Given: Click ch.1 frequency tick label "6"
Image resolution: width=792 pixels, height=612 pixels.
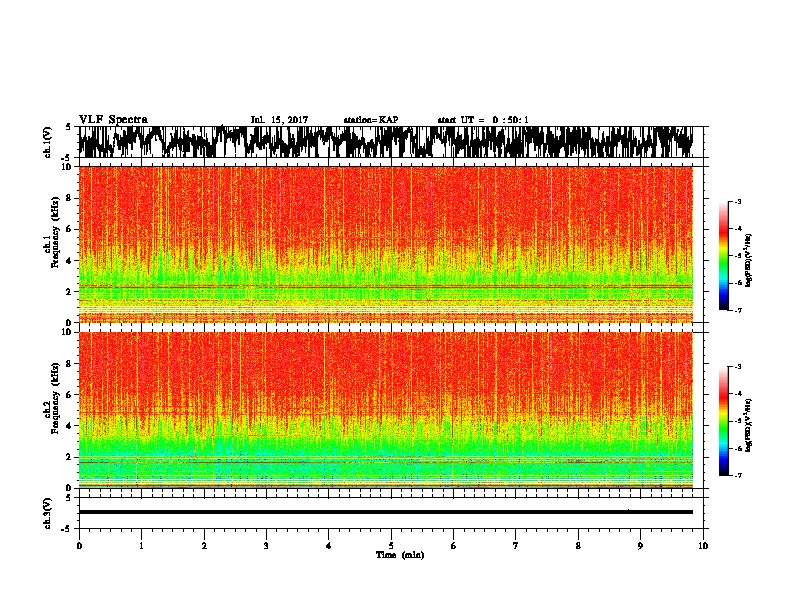Looking at the screenshot, I should [x=69, y=229].
